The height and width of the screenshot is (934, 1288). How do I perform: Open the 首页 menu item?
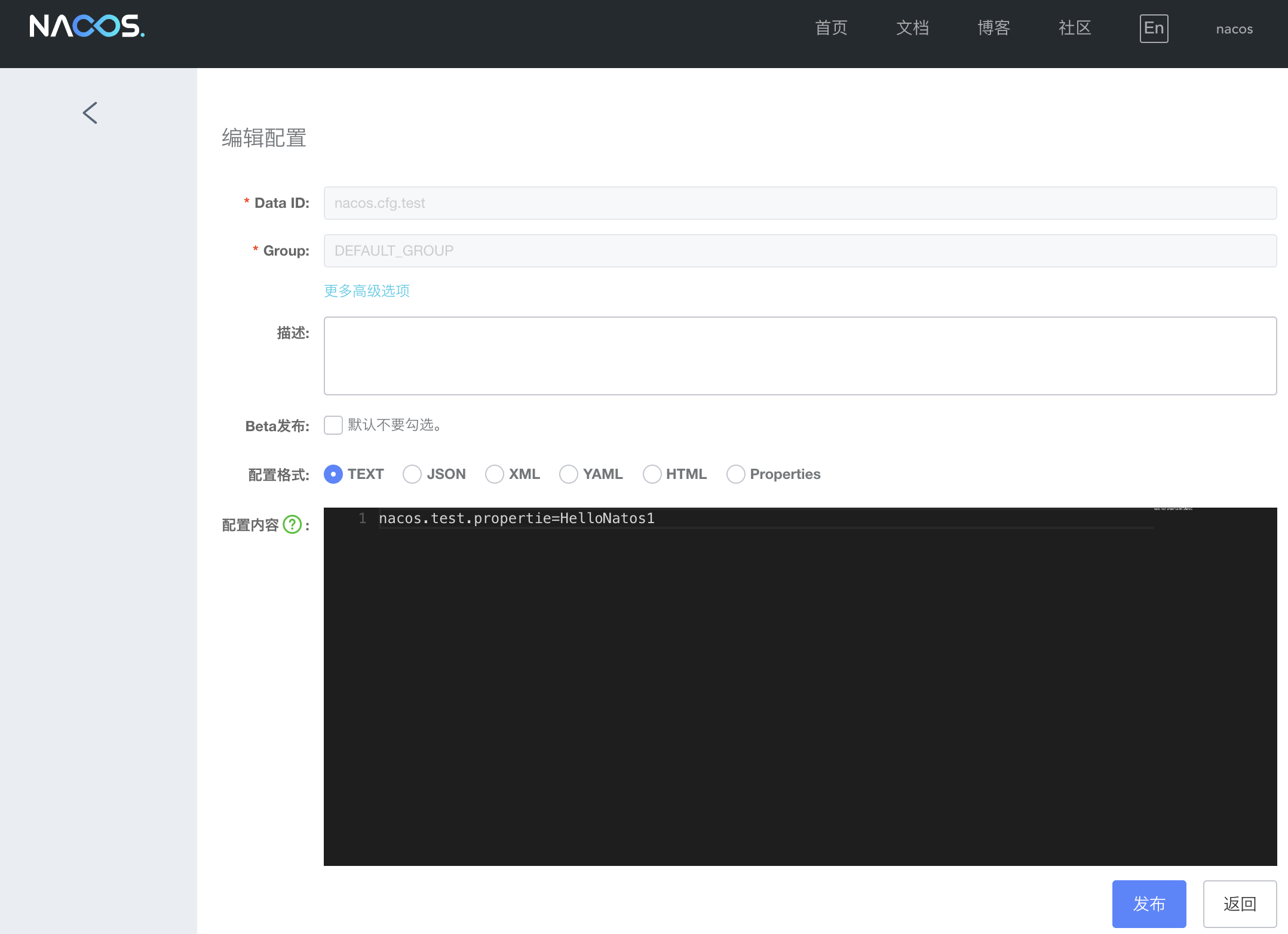tap(831, 28)
